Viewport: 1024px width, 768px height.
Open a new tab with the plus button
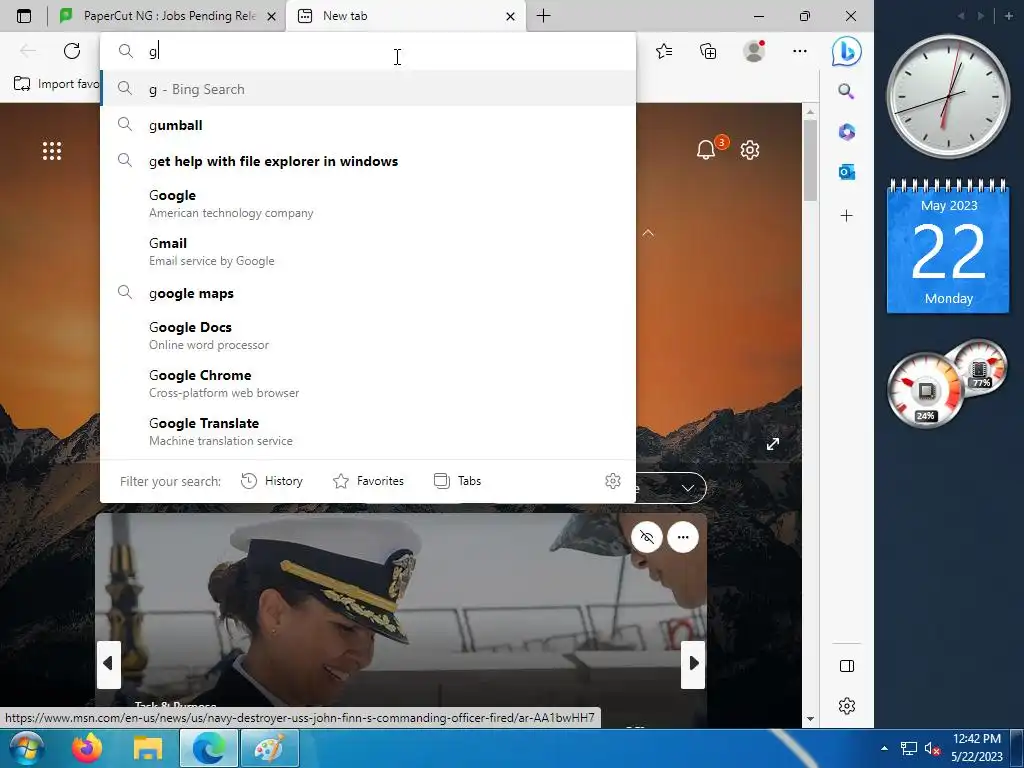tap(543, 16)
